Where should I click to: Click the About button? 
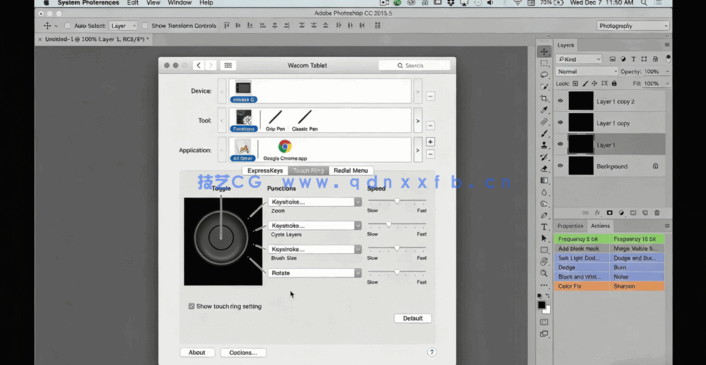click(x=197, y=352)
